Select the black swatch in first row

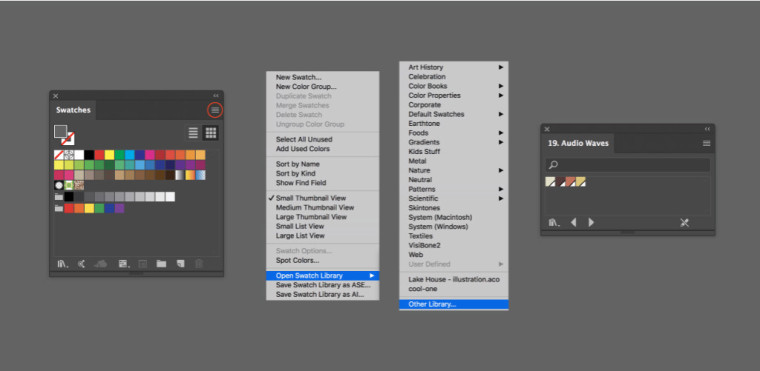pos(89,155)
